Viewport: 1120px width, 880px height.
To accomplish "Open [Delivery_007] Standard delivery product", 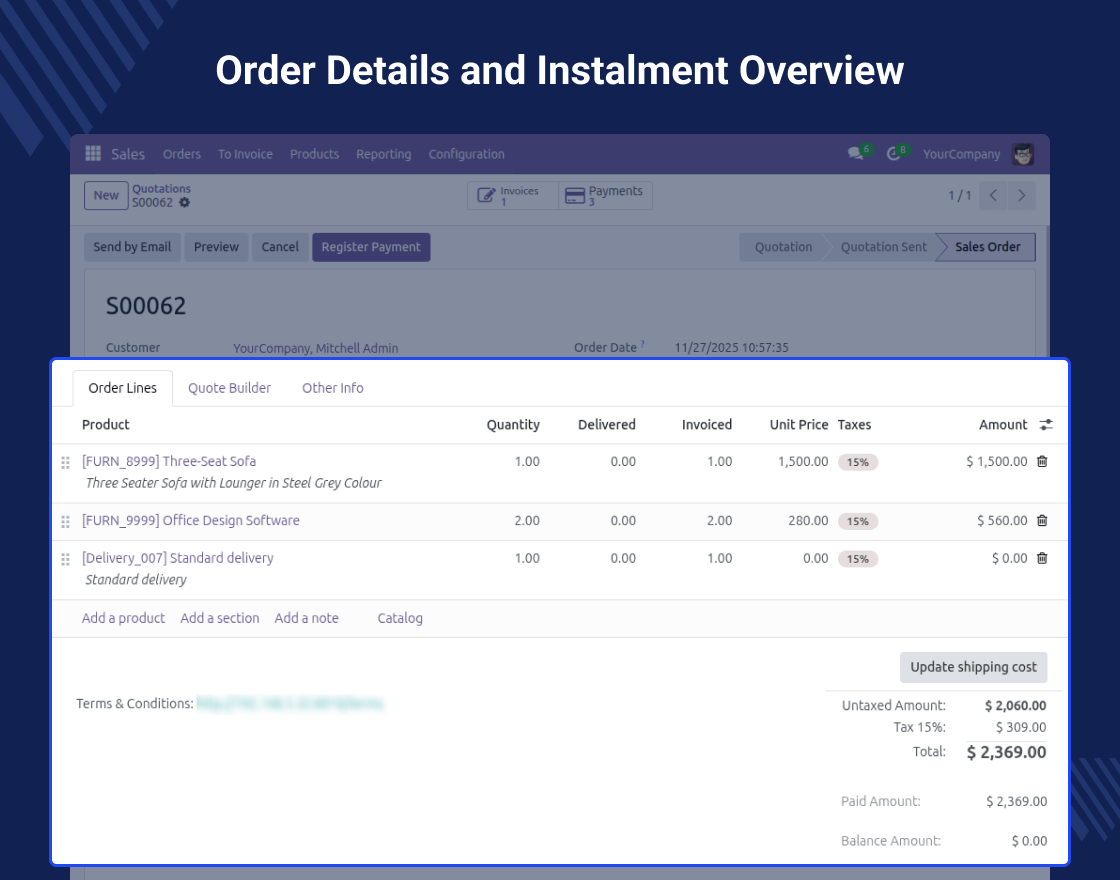I will coord(178,558).
